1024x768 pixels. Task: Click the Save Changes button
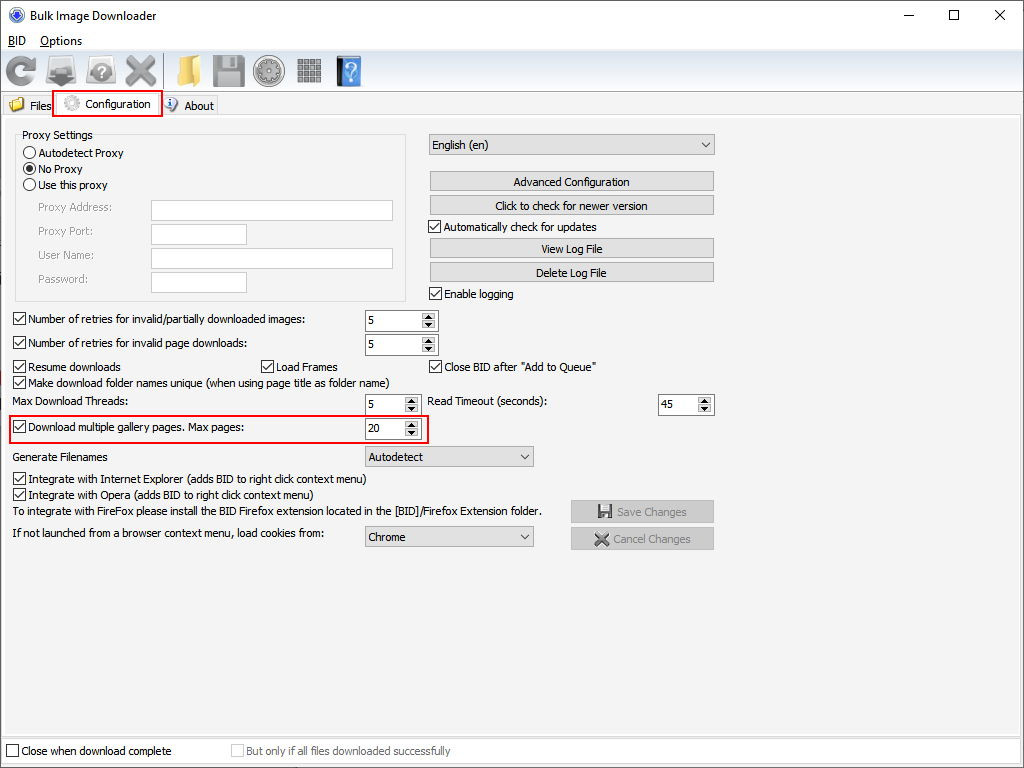coord(642,512)
